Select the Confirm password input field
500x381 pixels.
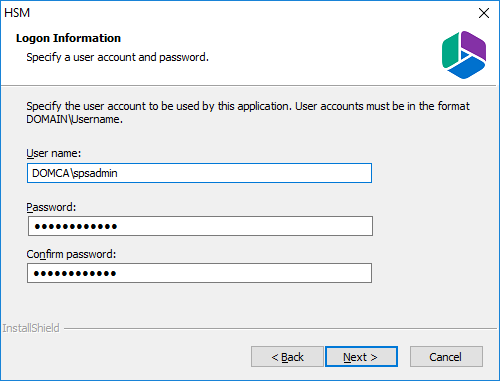[x=199, y=273]
